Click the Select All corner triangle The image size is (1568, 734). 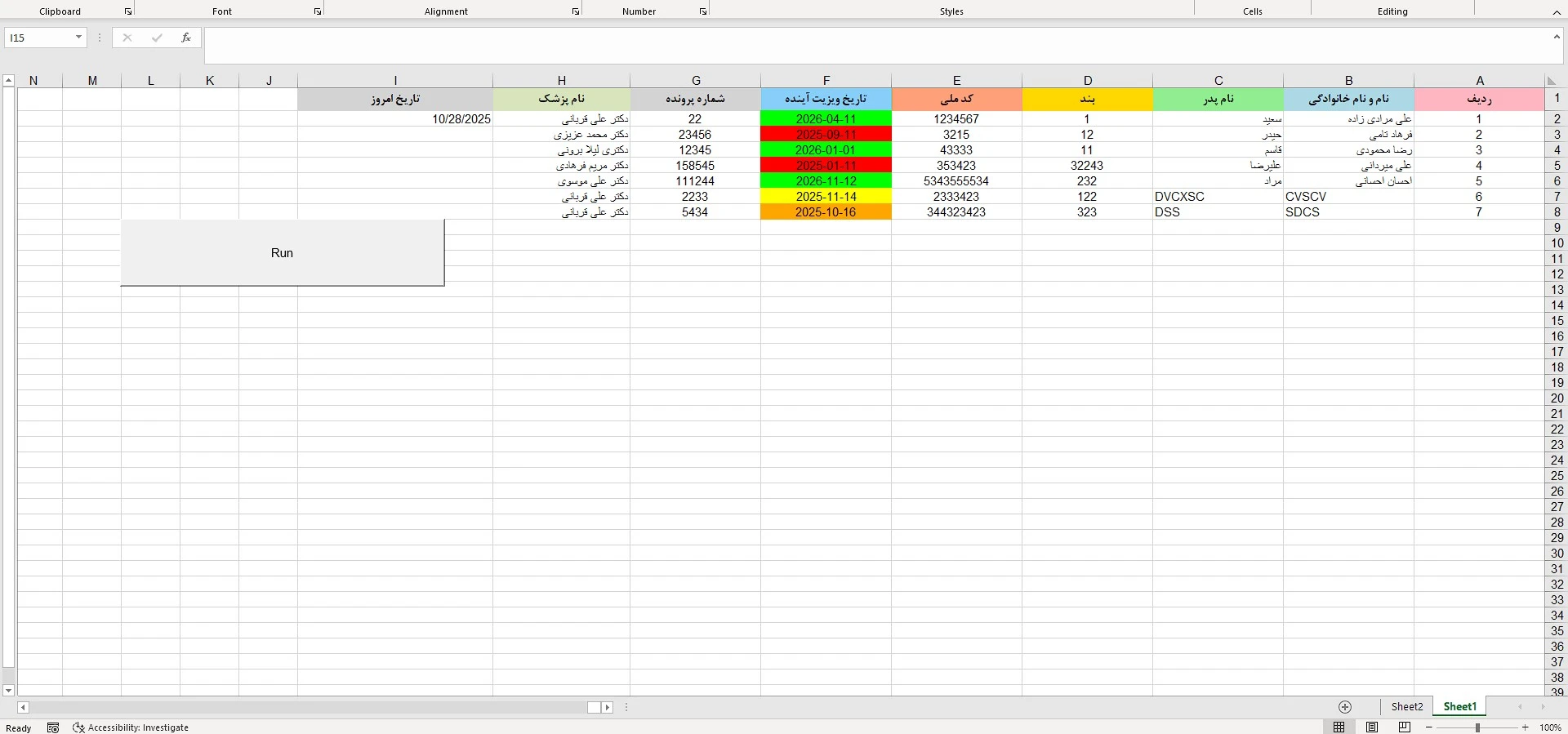[1552, 81]
